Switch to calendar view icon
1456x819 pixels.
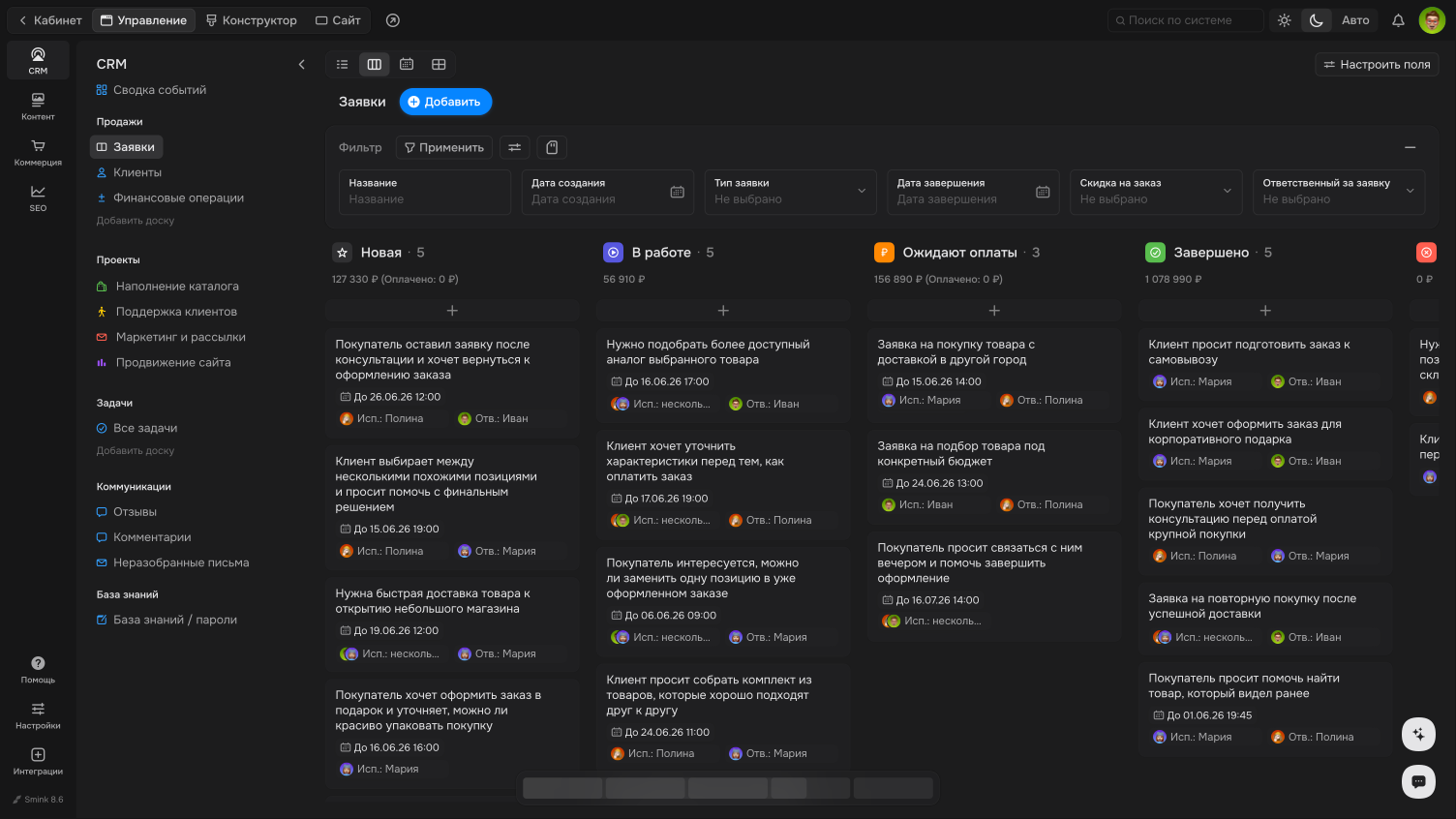(x=407, y=65)
